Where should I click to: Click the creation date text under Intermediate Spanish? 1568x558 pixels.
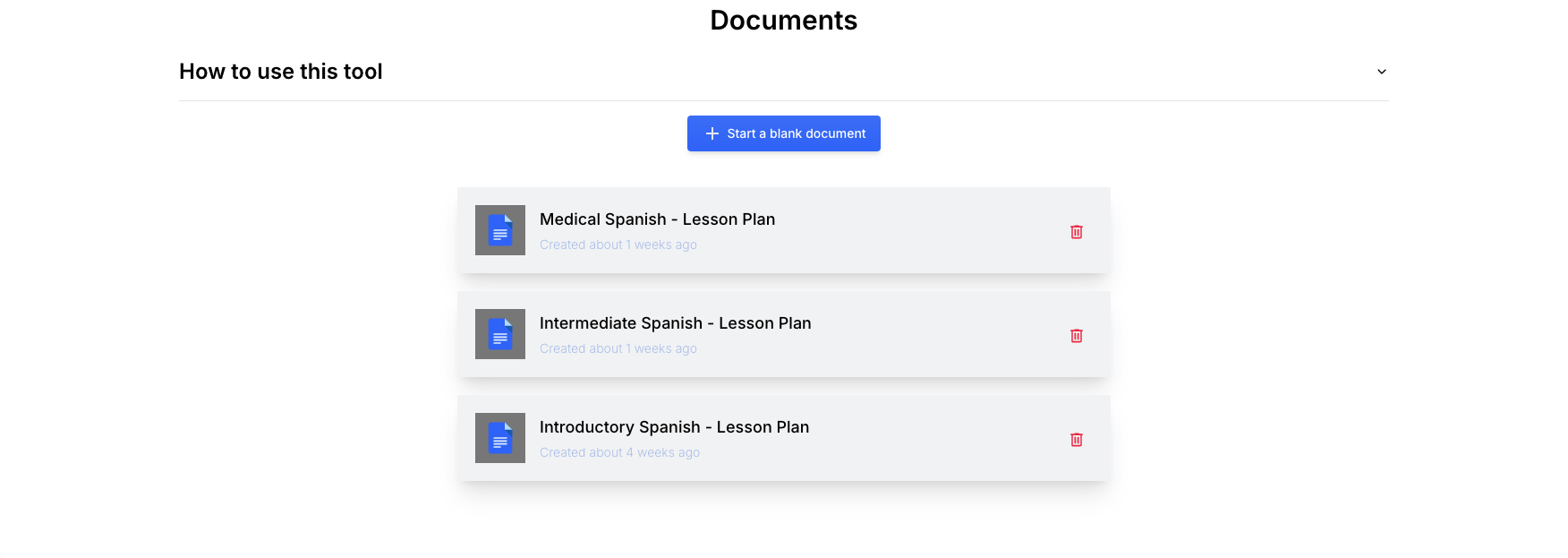coord(618,348)
